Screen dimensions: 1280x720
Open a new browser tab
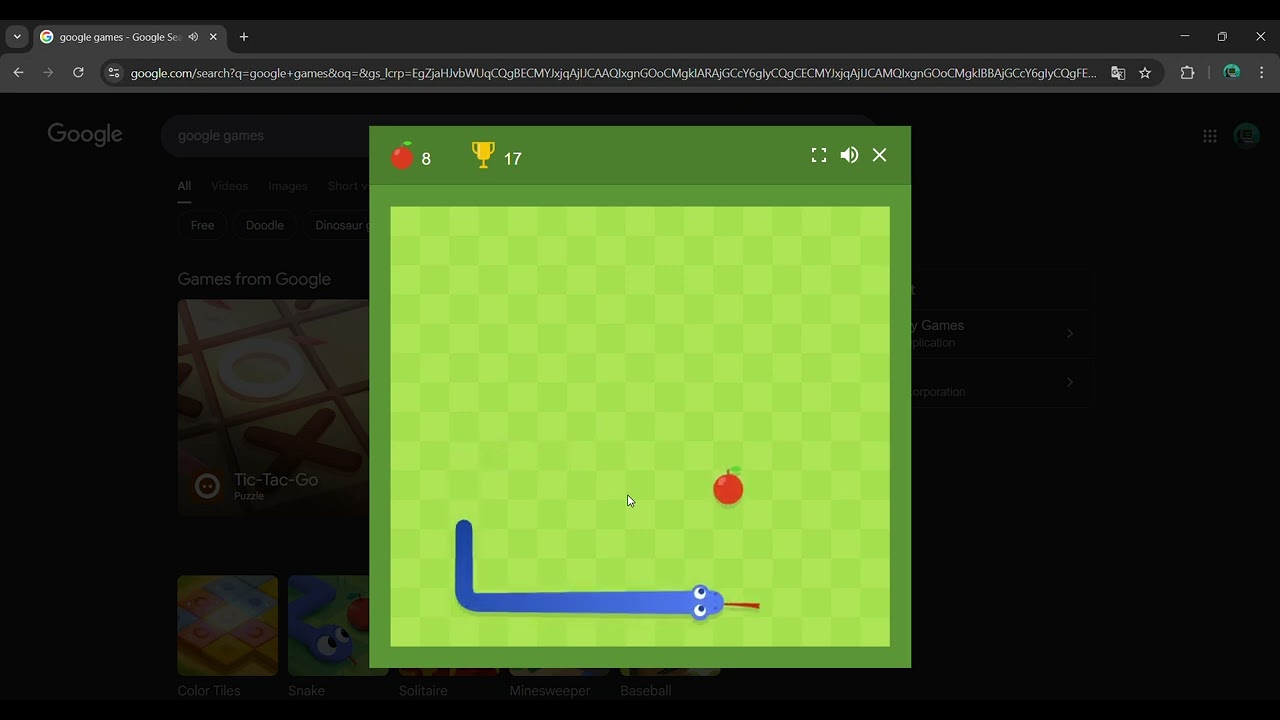coord(244,37)
